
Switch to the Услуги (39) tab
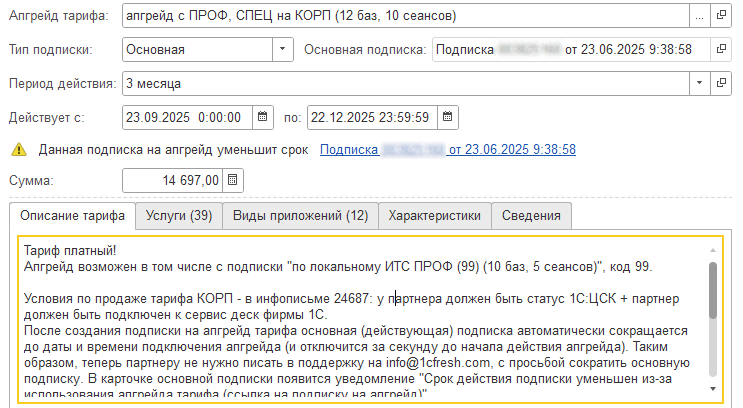tap(178, 215)
